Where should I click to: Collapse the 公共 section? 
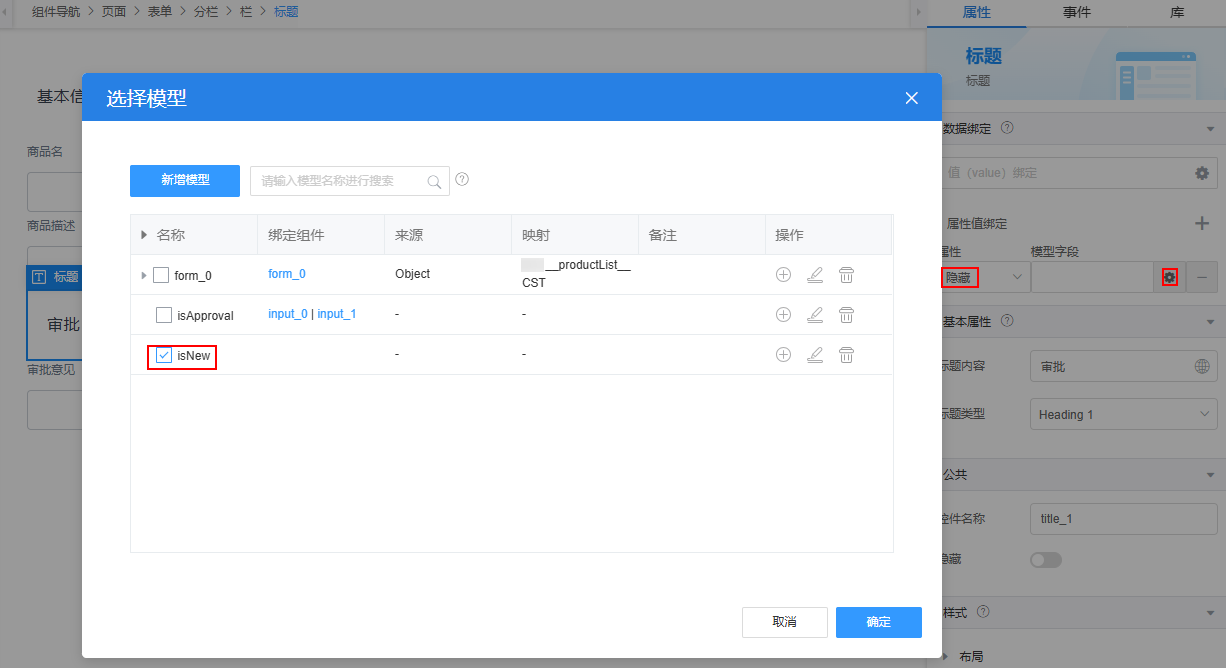[x=1210, y=476]
